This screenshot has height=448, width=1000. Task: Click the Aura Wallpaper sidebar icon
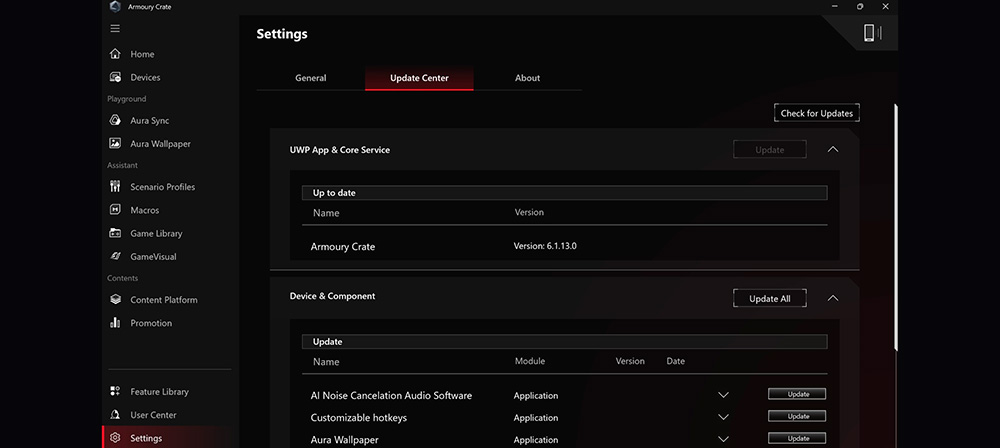(115, 144)
